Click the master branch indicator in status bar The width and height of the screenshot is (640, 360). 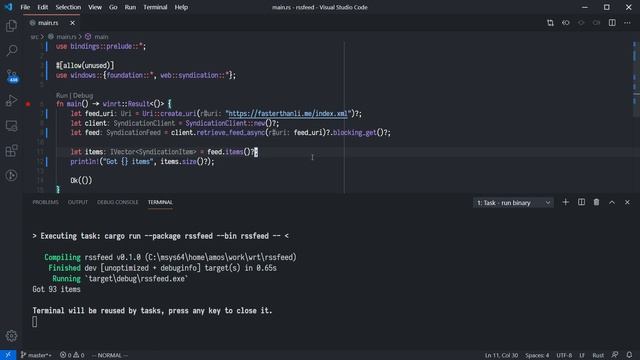coord(36,355)
